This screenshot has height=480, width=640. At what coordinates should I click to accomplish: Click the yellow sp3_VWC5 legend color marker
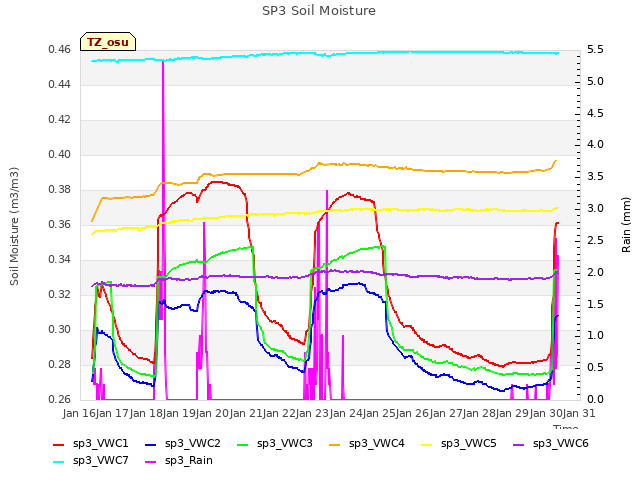(x=427, y=445)
